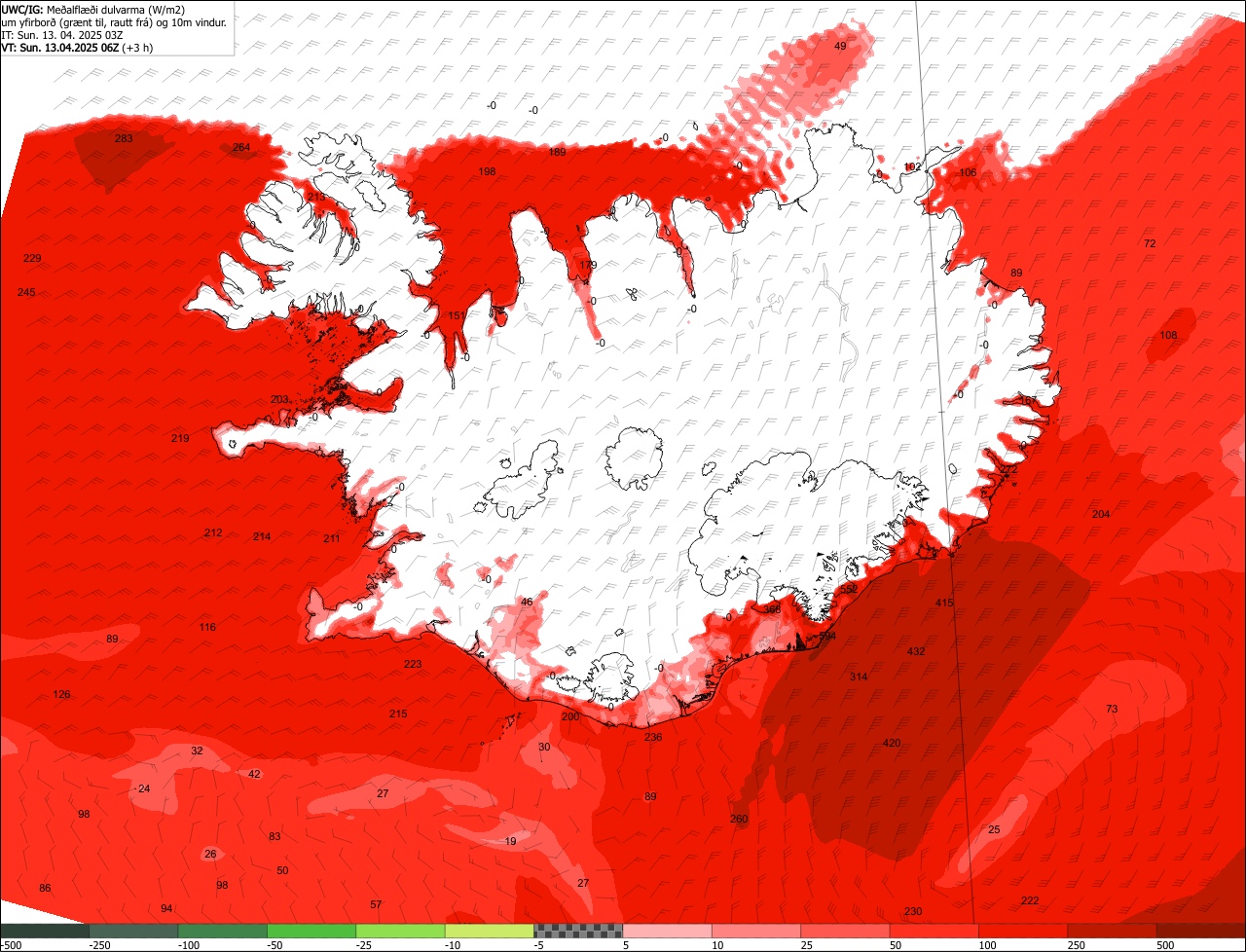The width and height of the screenshot is (1246, 952).
Task: Click the valid time line 'VT: Sun. 13.04.2025 06Z'
Action: tap(60, 47)
